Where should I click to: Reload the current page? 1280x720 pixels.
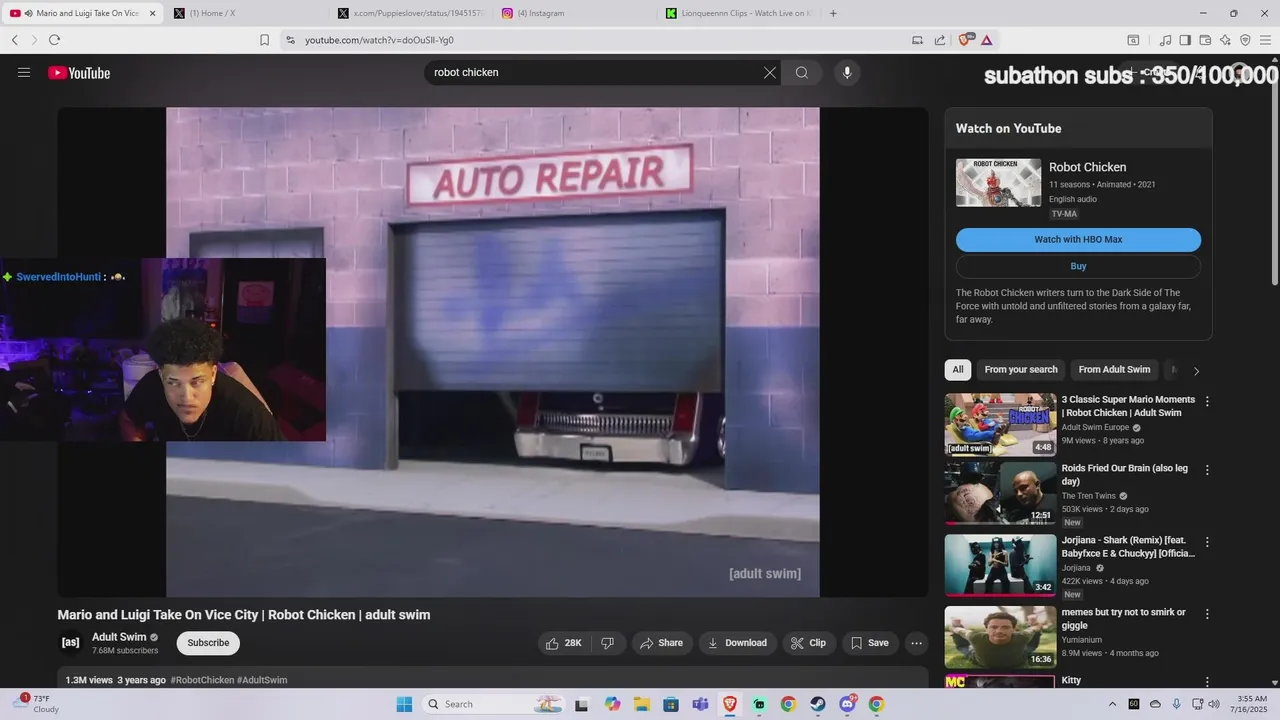(54, 40)
